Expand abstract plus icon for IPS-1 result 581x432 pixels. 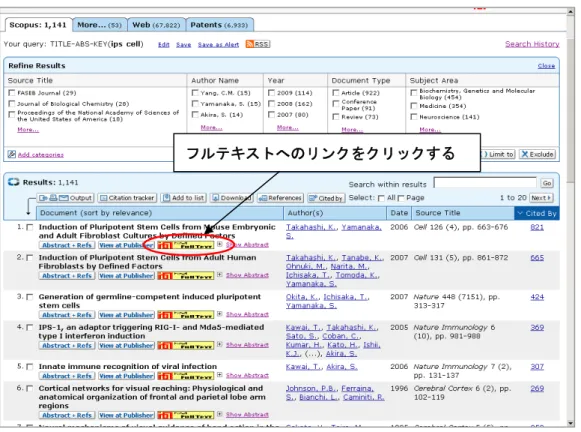(220, 344)
